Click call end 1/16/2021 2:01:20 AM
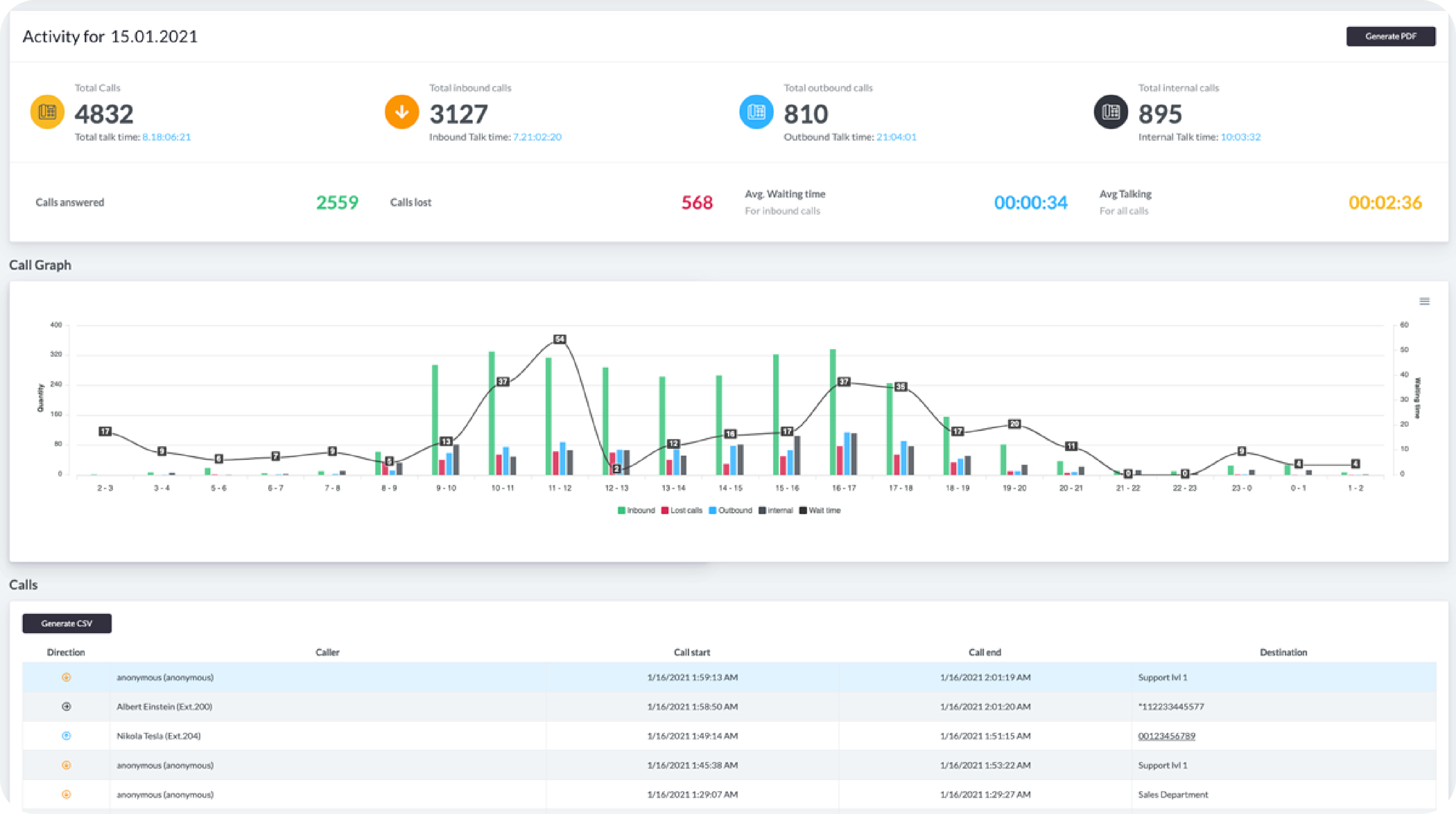Viewport: 1456px width, 814px height. tap(985, 707)
